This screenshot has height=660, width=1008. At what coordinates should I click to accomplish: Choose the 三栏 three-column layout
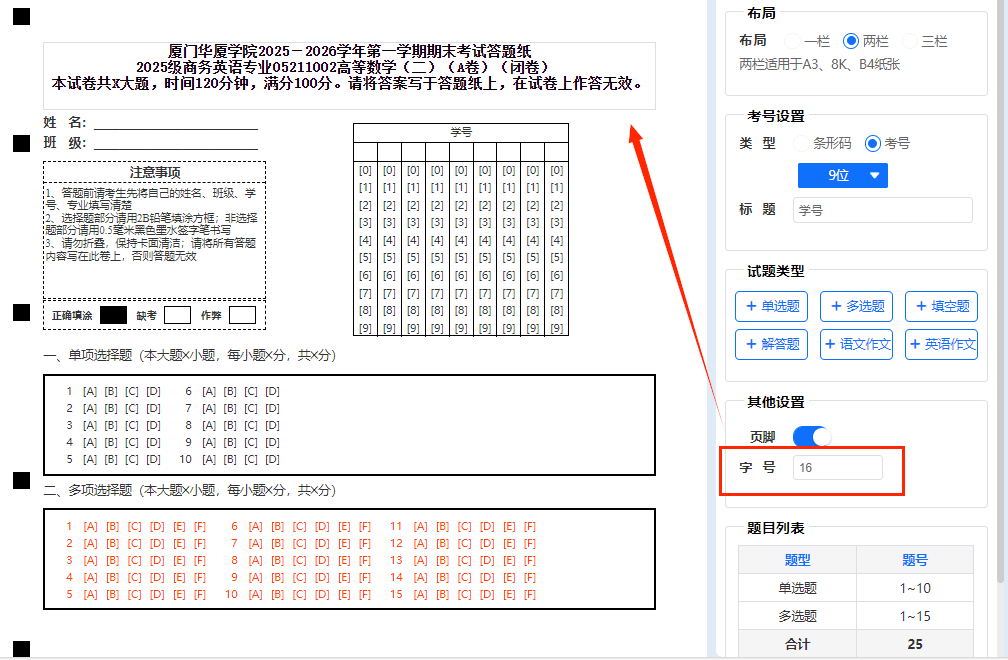(x=910, y=41)
